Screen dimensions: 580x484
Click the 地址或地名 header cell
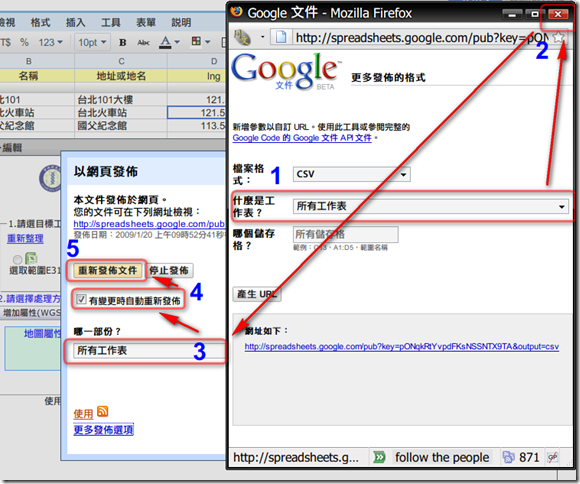coord(121,76)
